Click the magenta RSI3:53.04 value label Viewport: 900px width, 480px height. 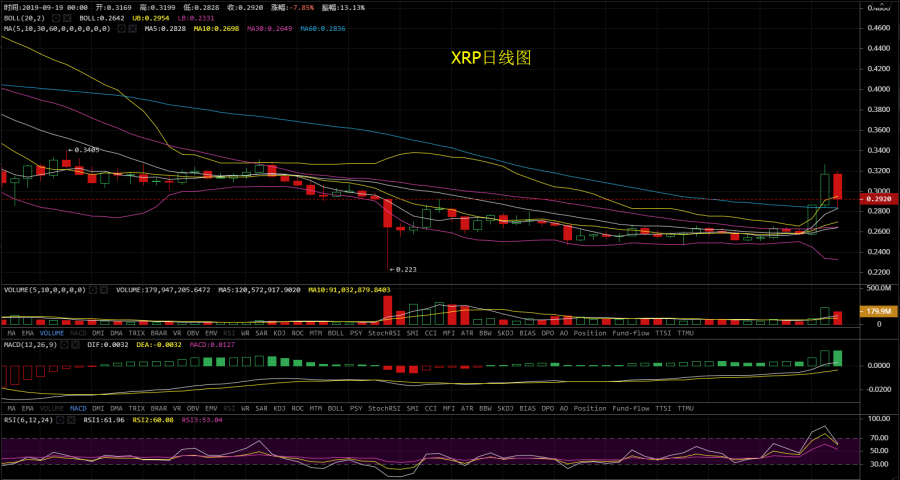click(202, 420)
